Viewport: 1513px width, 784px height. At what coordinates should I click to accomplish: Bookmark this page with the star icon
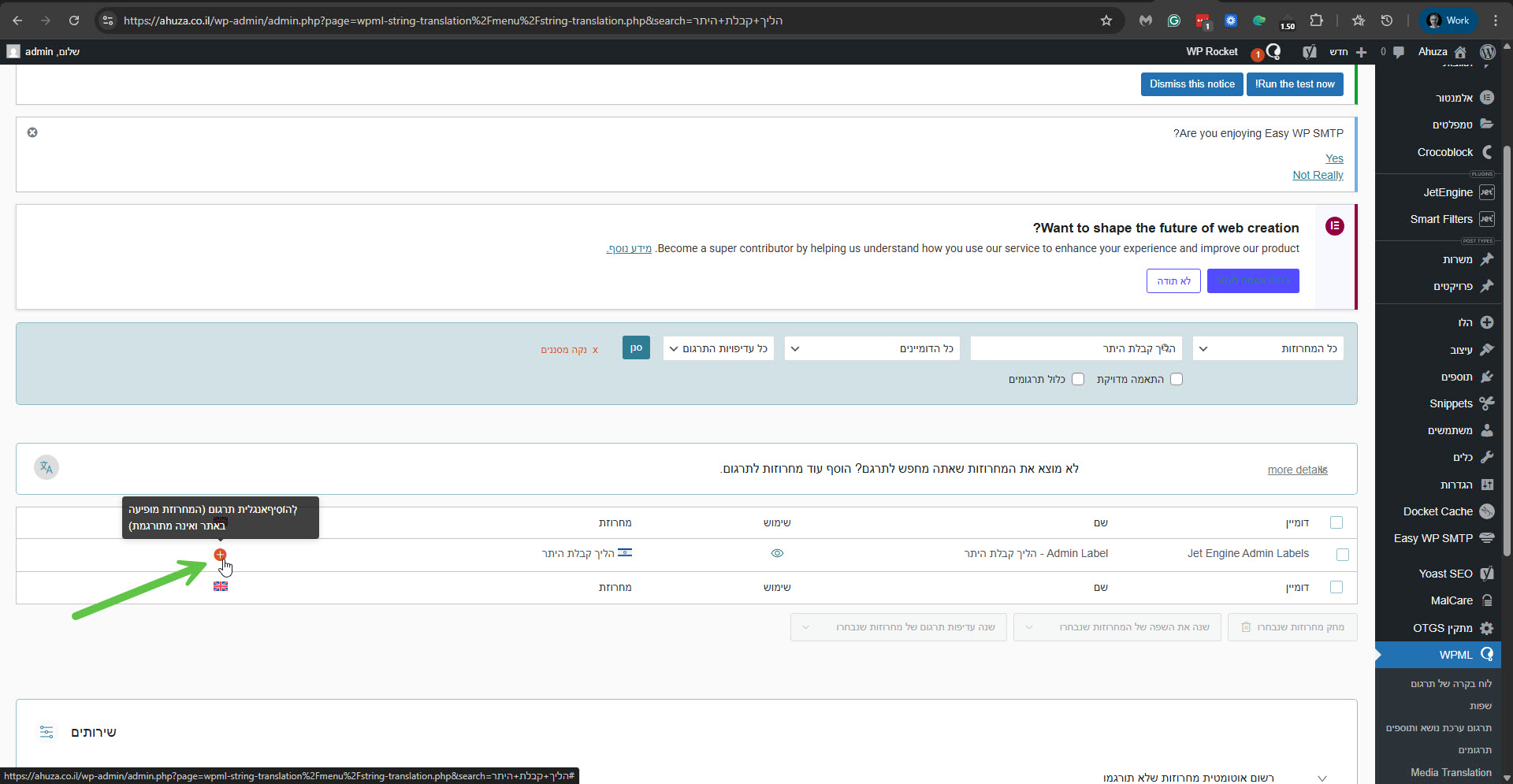tap(1106, 20)
